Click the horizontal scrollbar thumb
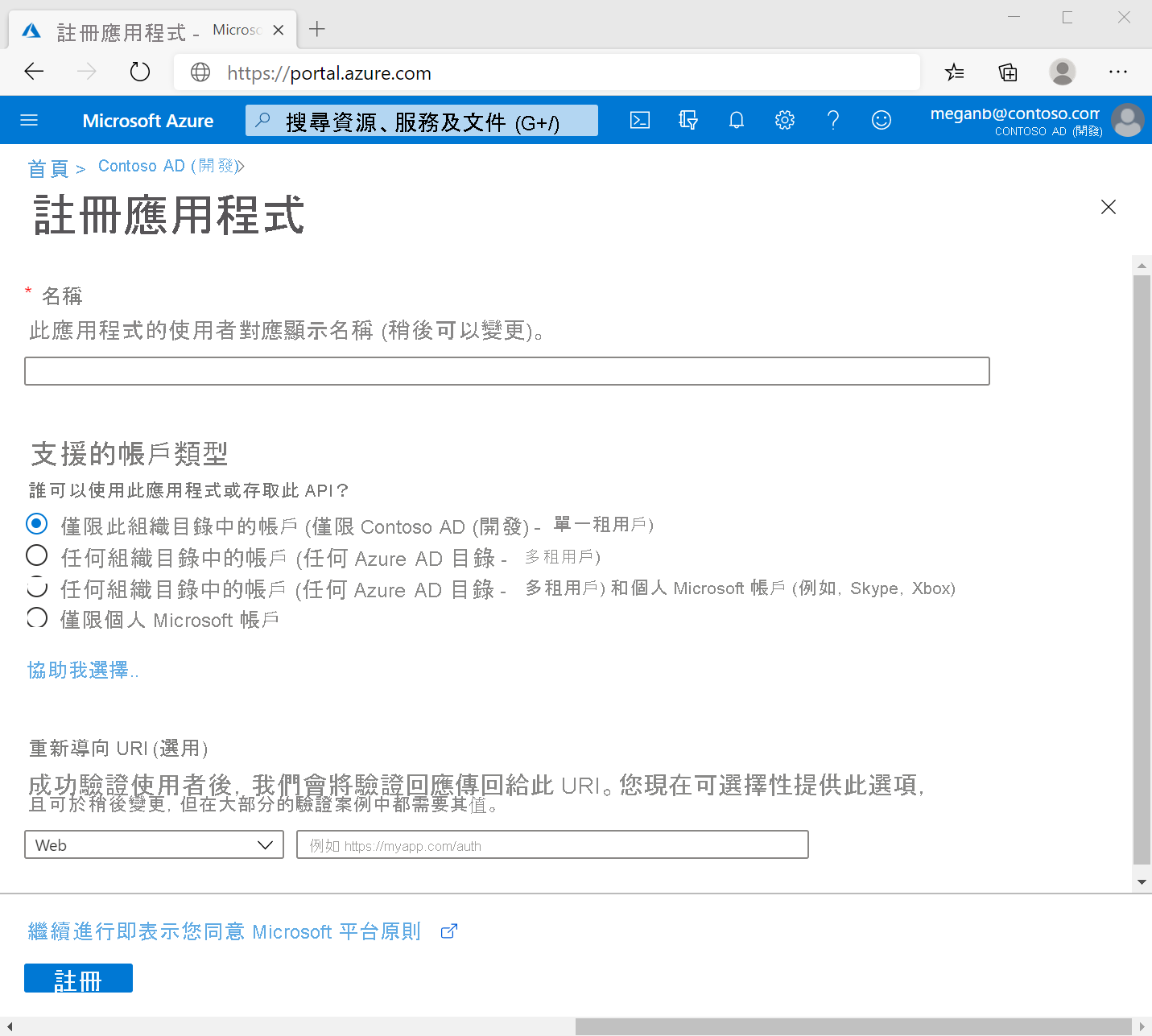This screenshot has width=1152, height=1036. [853, 1026]
